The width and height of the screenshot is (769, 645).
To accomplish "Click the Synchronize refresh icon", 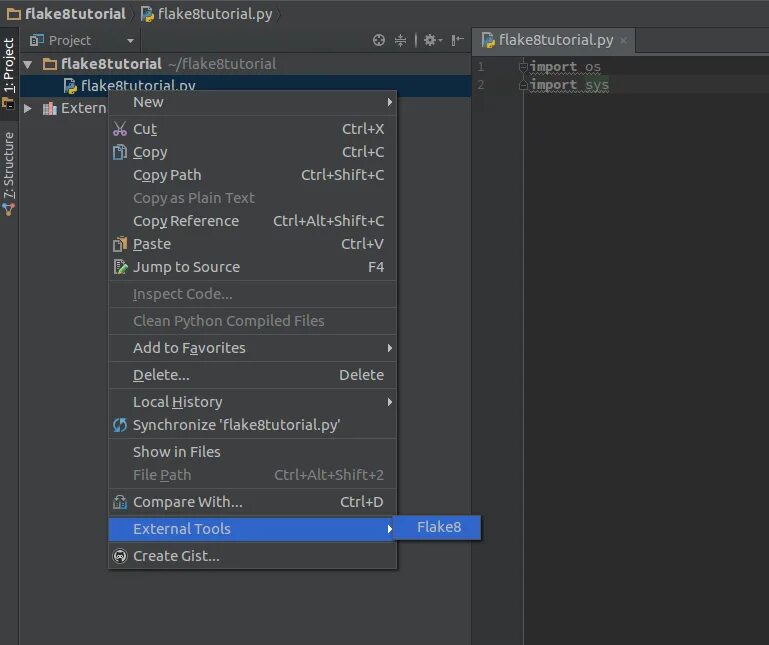I will click(x=120, y=425).
